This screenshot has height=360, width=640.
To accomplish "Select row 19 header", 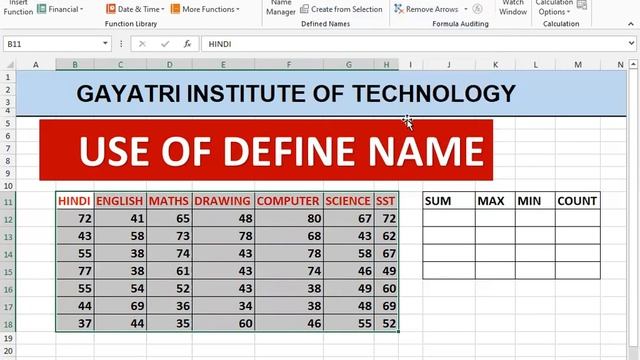I will 8,338.
